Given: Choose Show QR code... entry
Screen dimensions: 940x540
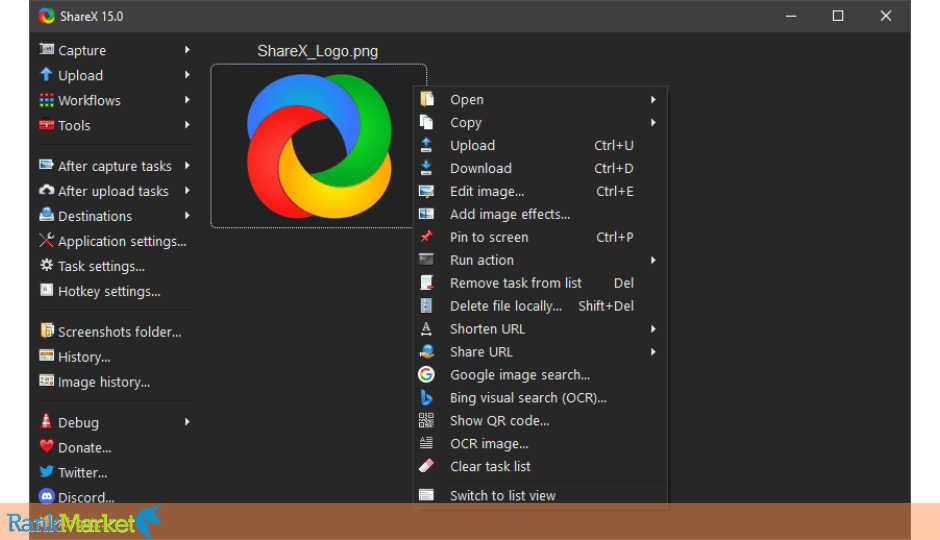Looking at the screenshot, I should (x=540, y=421).
